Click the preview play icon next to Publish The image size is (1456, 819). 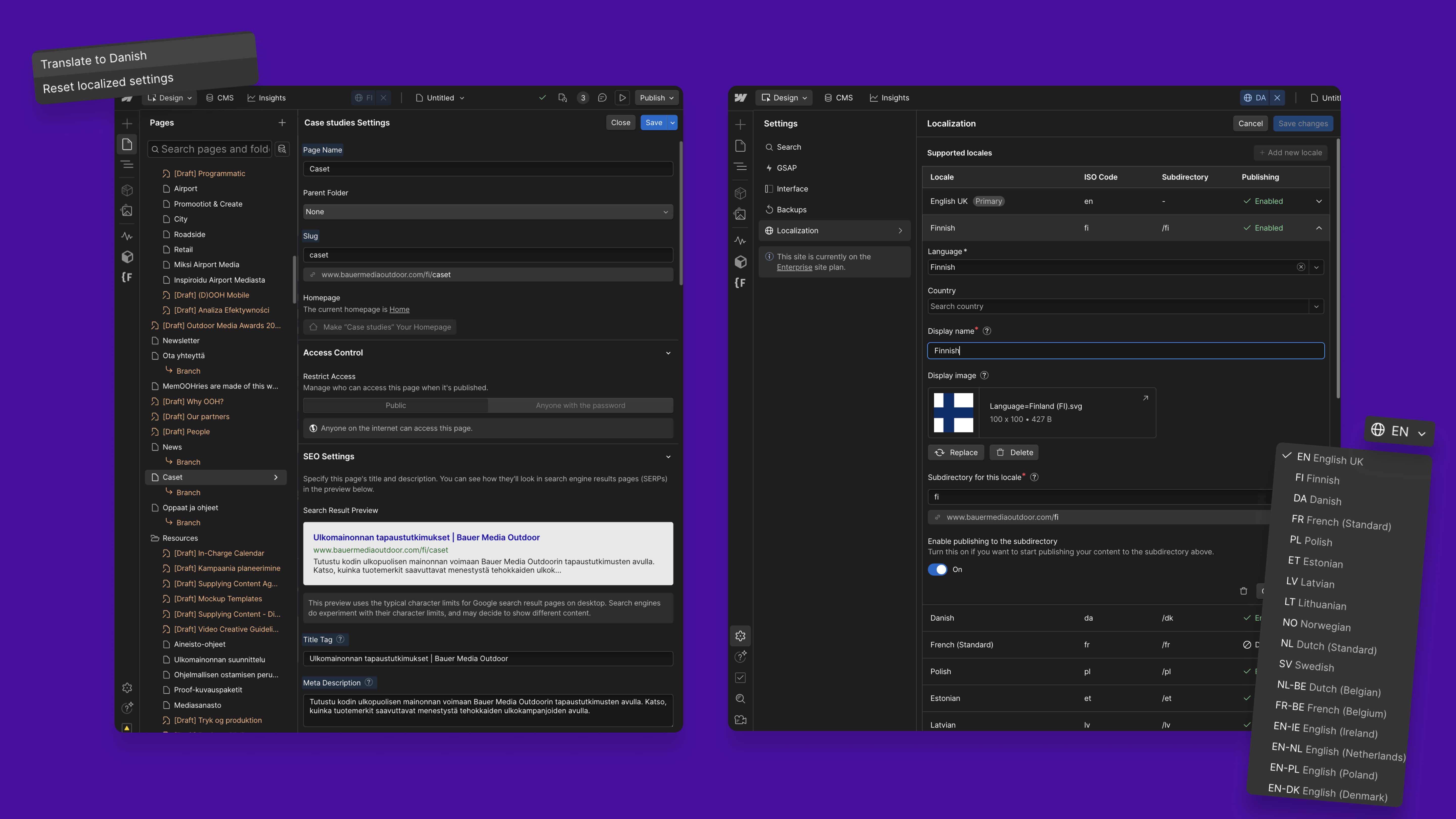(622, 98)
